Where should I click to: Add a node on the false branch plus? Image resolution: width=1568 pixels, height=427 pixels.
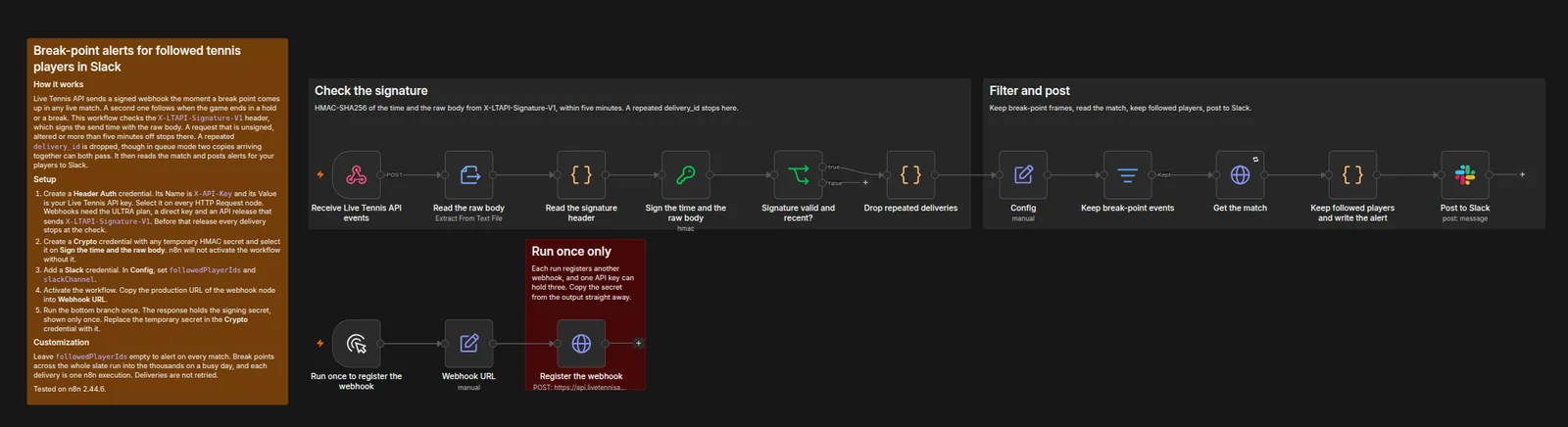(865, 183)
